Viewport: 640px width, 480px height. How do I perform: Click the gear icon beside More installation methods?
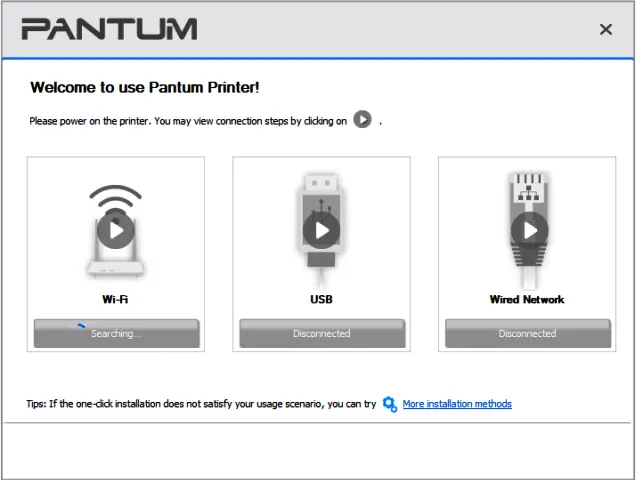(390, 404)
